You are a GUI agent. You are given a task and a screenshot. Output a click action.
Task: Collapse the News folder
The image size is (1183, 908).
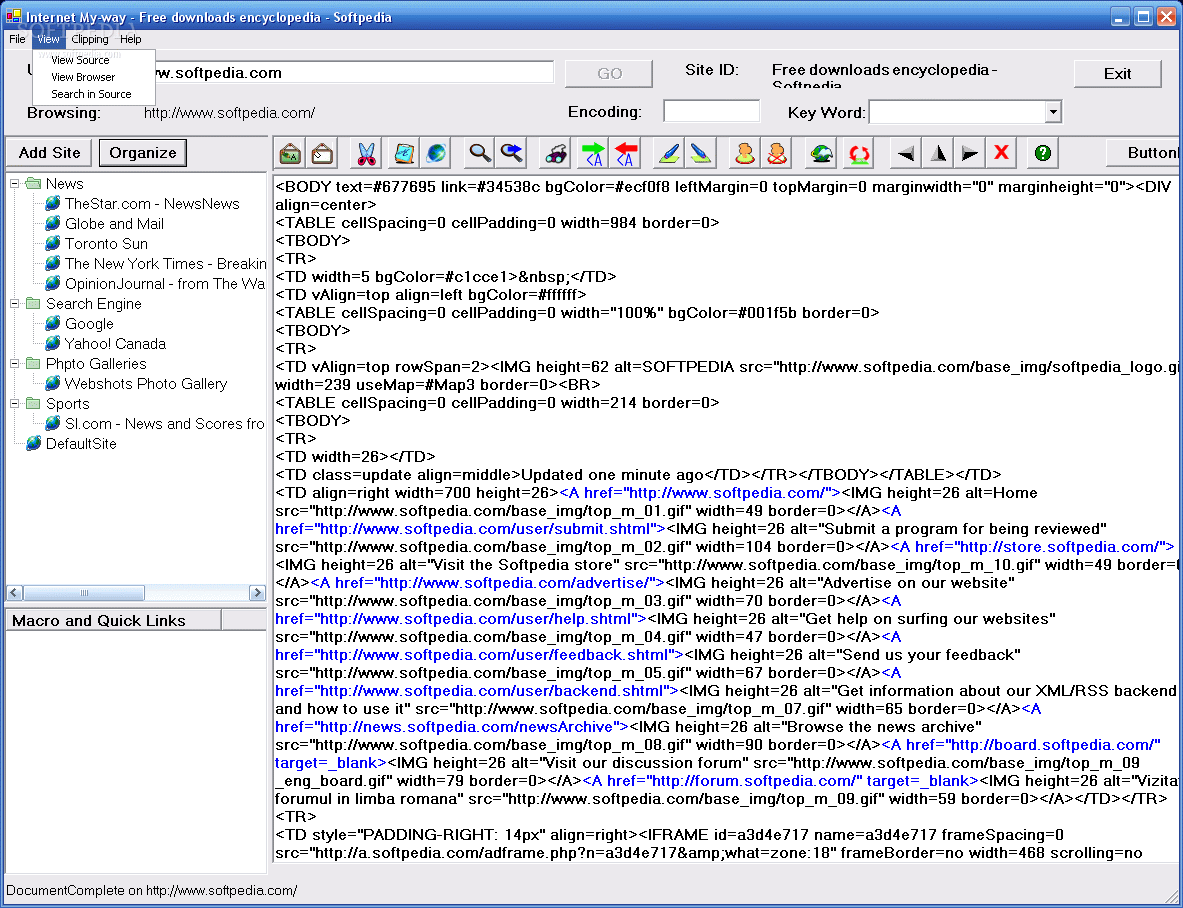[14, 183]
